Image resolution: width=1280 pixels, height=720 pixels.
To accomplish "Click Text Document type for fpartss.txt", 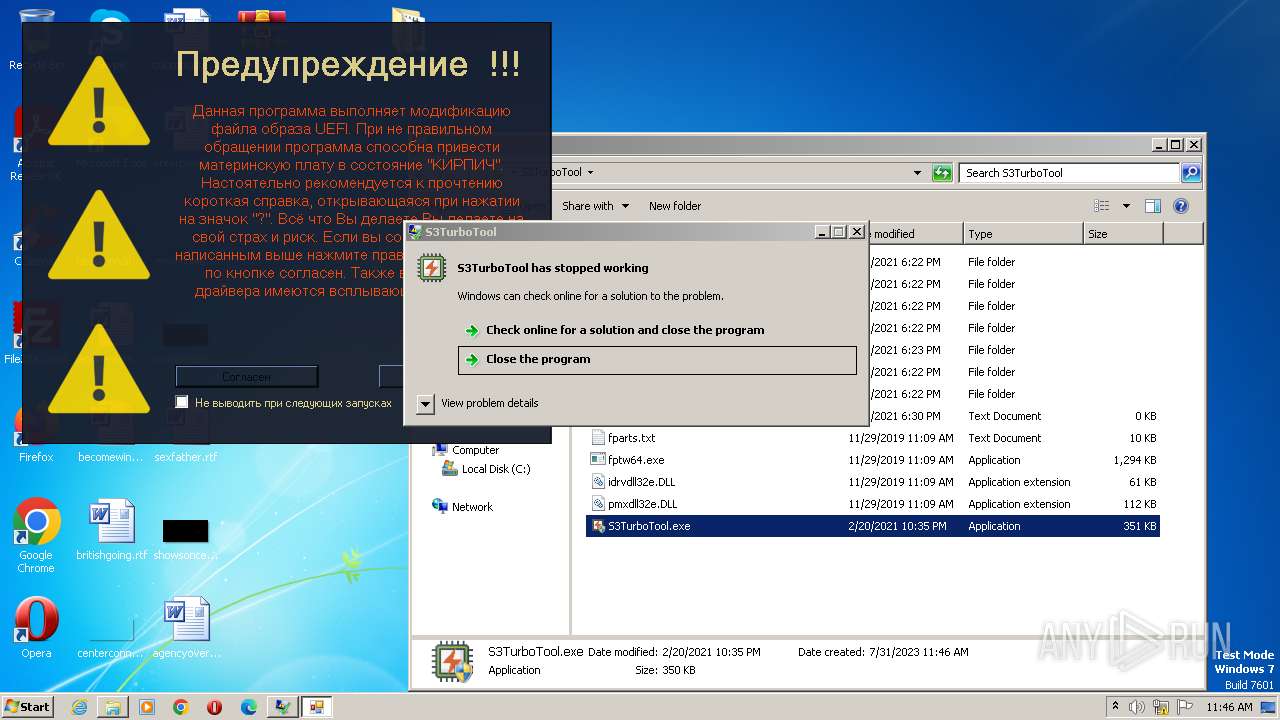I will point(1005,438).
